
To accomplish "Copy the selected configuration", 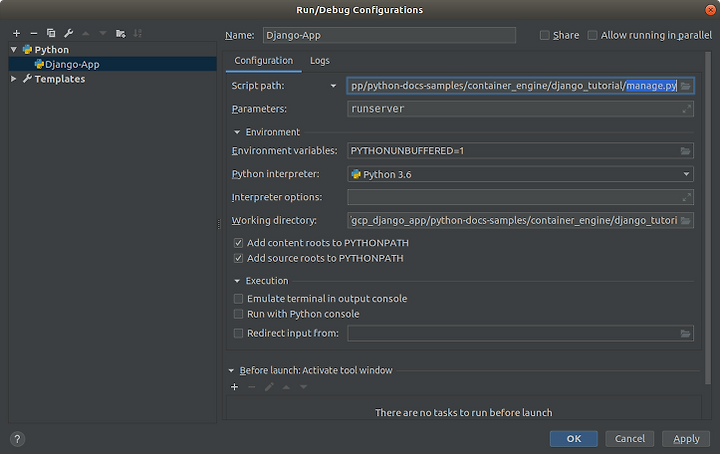I will [x=51, y=34].
